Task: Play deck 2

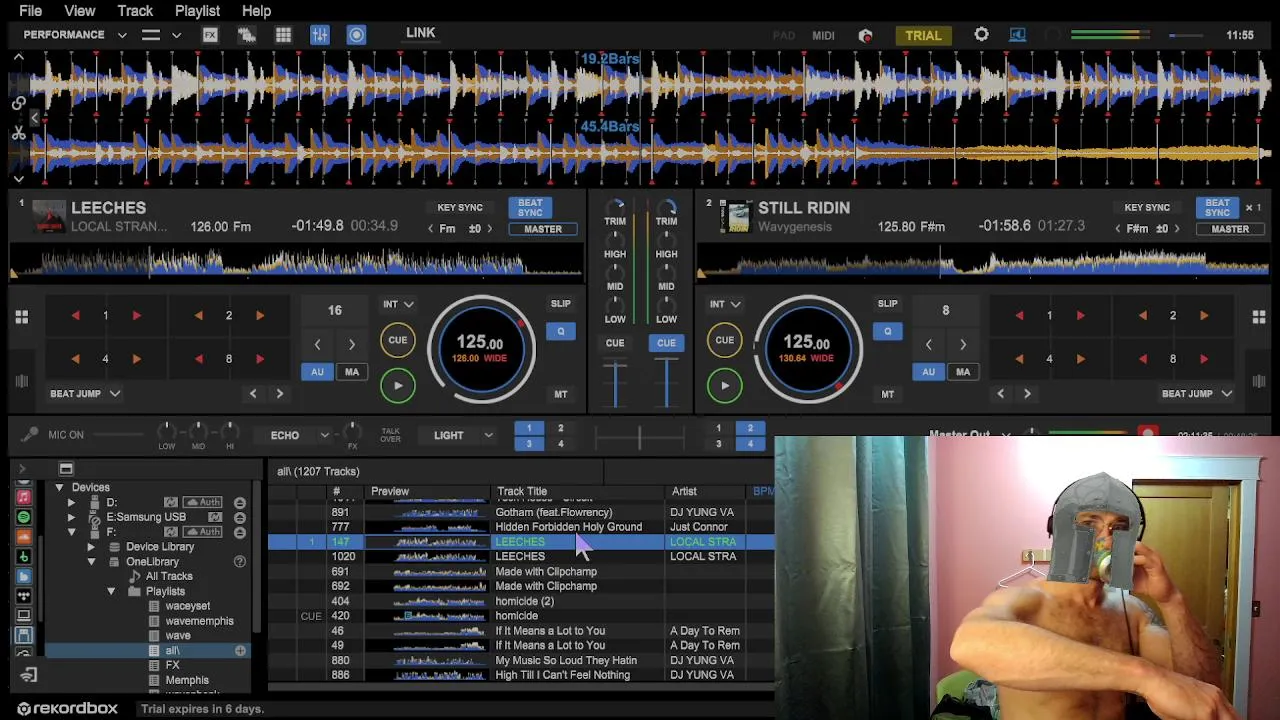Action: pyautogui.click(x=725, y=385)
